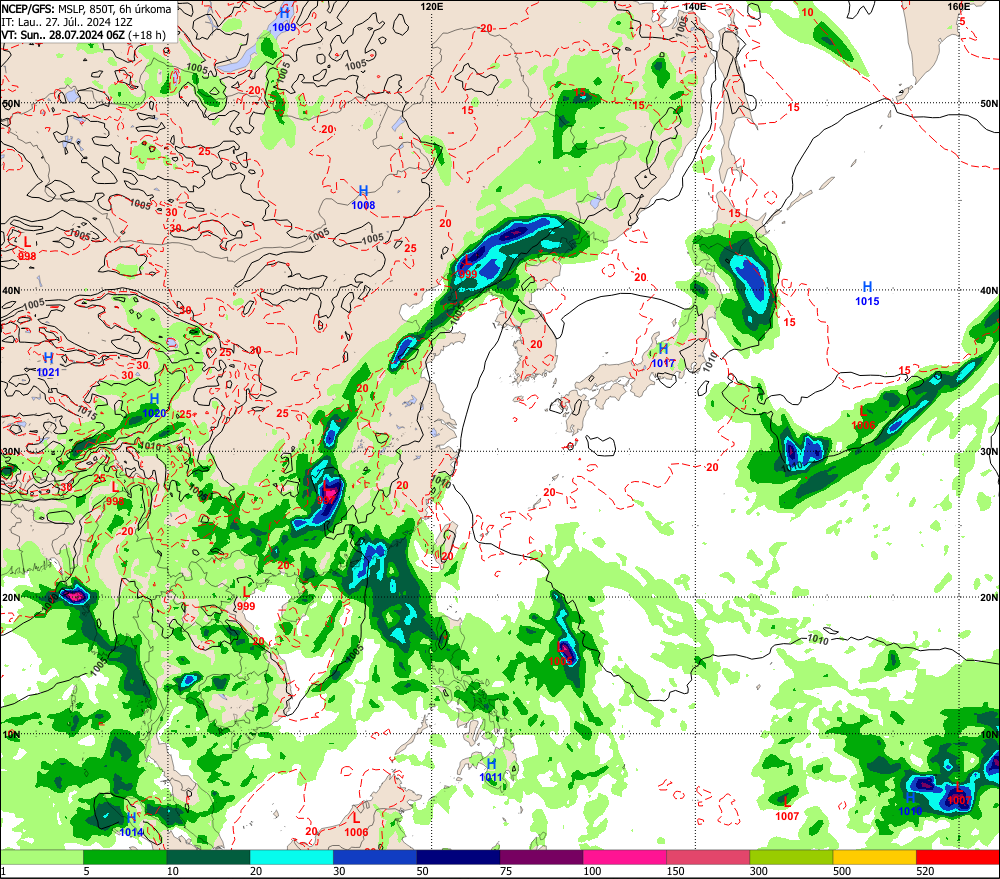Select the light green 1–5 legend swatch
This screenshot has height=879, width=1000.
click(41, 857)
